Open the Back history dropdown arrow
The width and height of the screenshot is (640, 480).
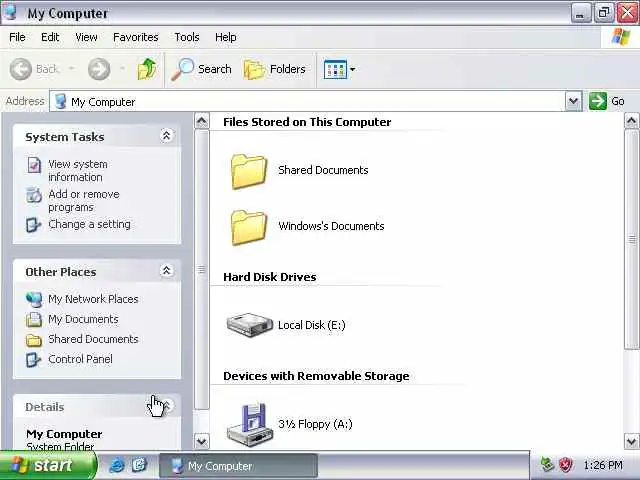[x=71, y=69]
